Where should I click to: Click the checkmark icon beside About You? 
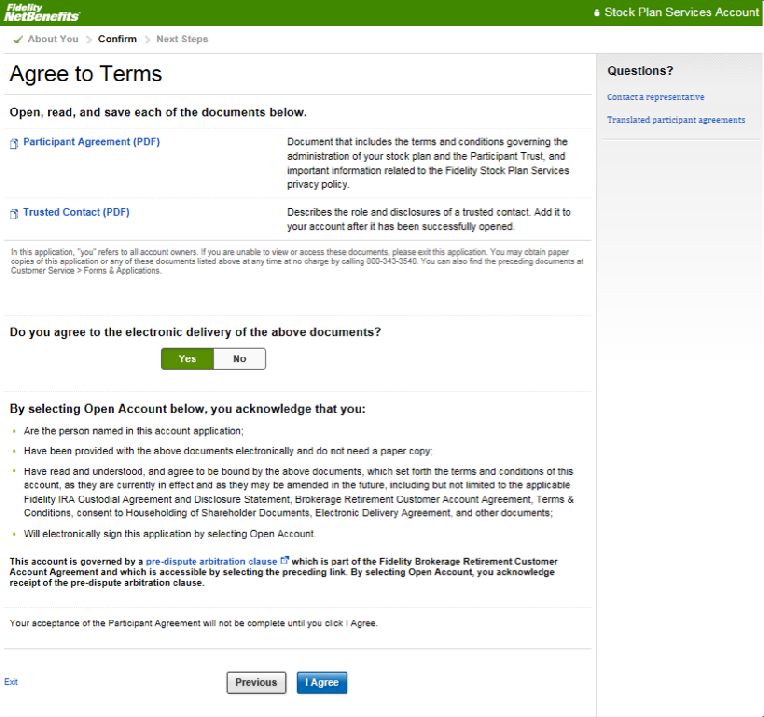click(x=18, y=39)
